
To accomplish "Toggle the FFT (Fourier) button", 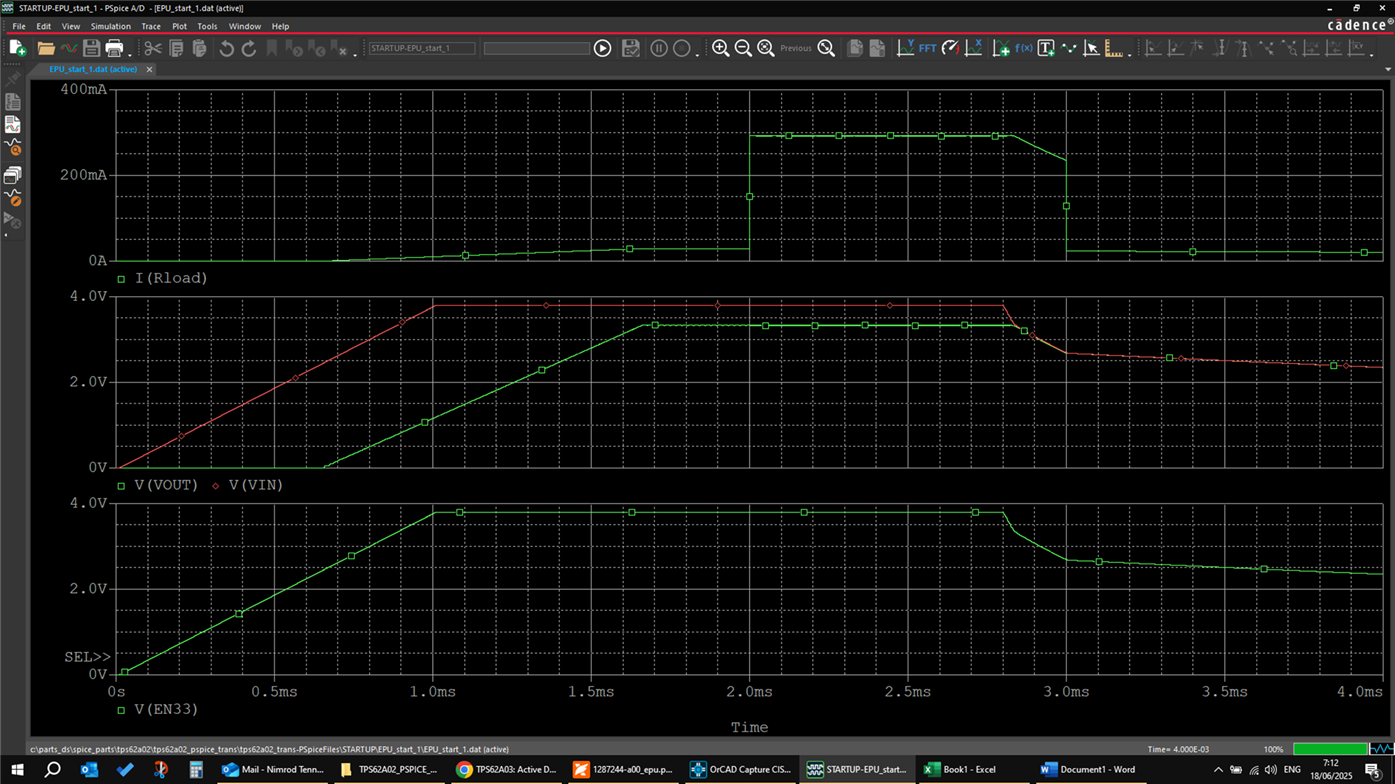I will pos(928,48).
